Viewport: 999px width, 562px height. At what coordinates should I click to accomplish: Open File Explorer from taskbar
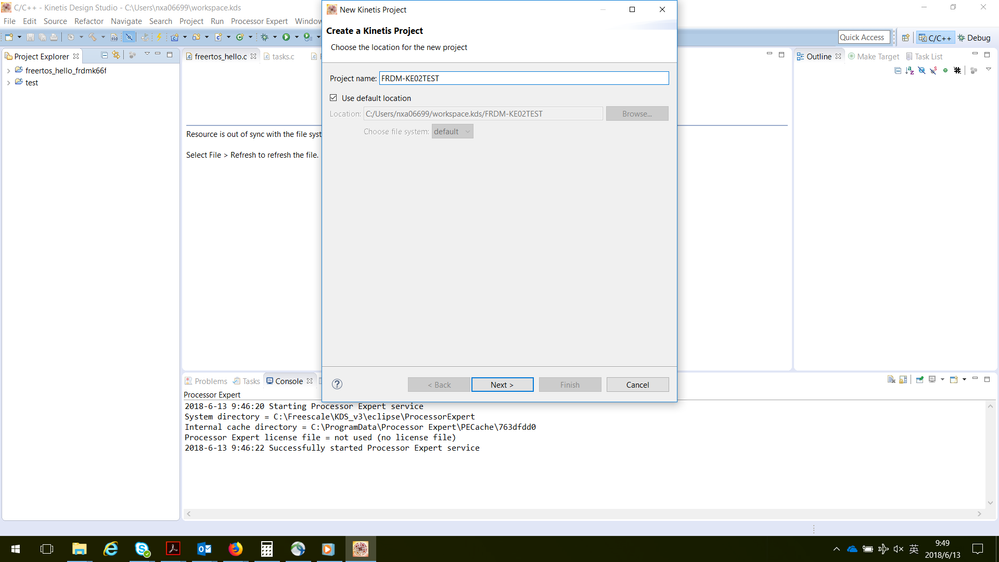79,549
